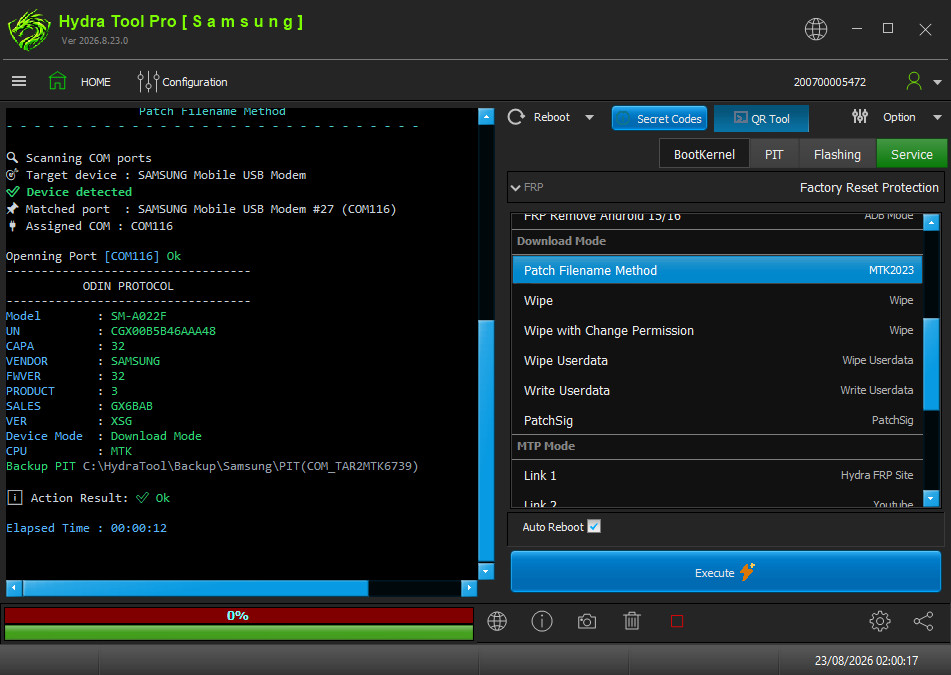Viewport: 951px width, 675px height.
Task: Click the green HOME house icon
Action: pos(58,81)
